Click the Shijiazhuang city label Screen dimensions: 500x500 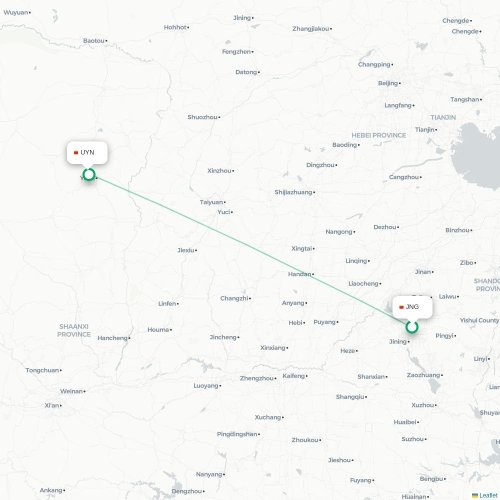[x=293, y=192]
